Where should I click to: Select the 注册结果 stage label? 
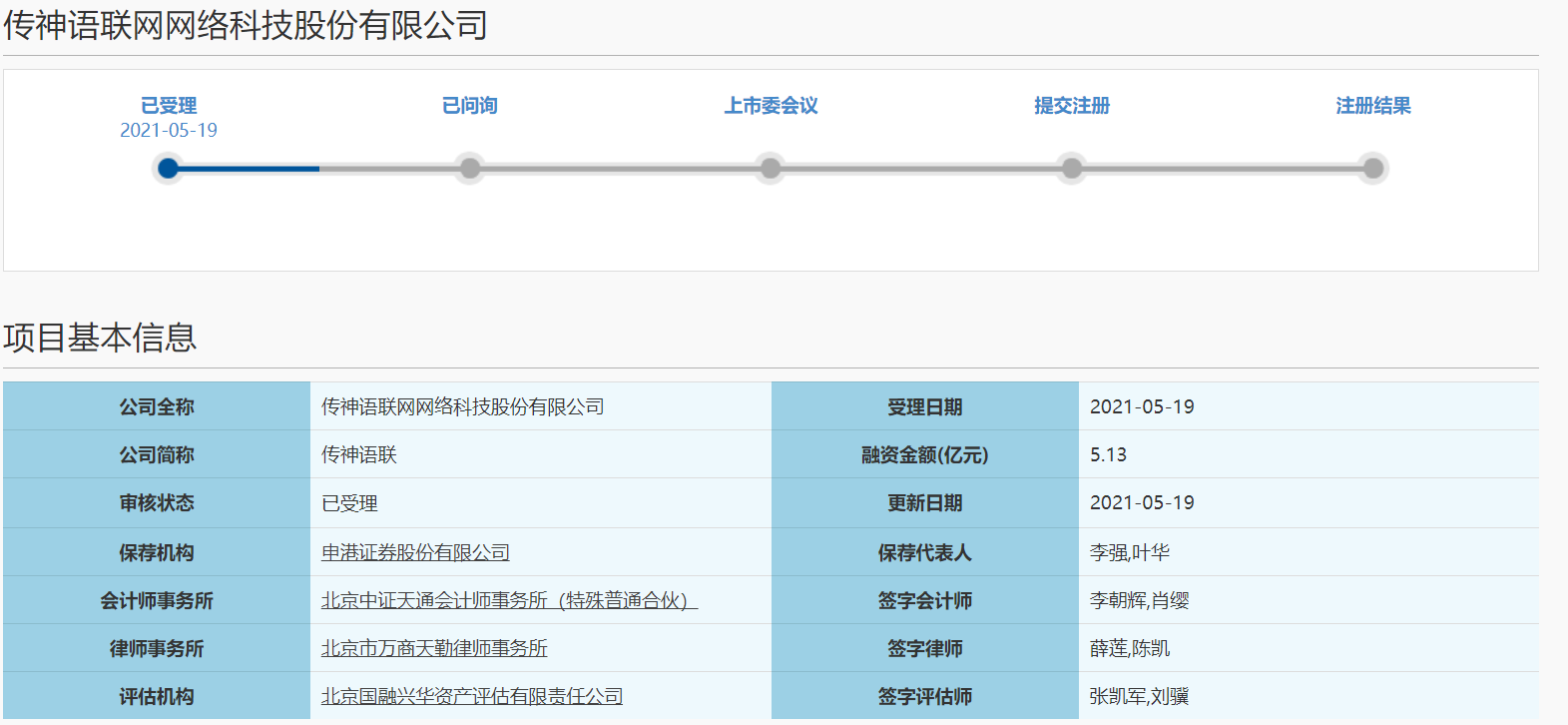tap(1373, 106)
